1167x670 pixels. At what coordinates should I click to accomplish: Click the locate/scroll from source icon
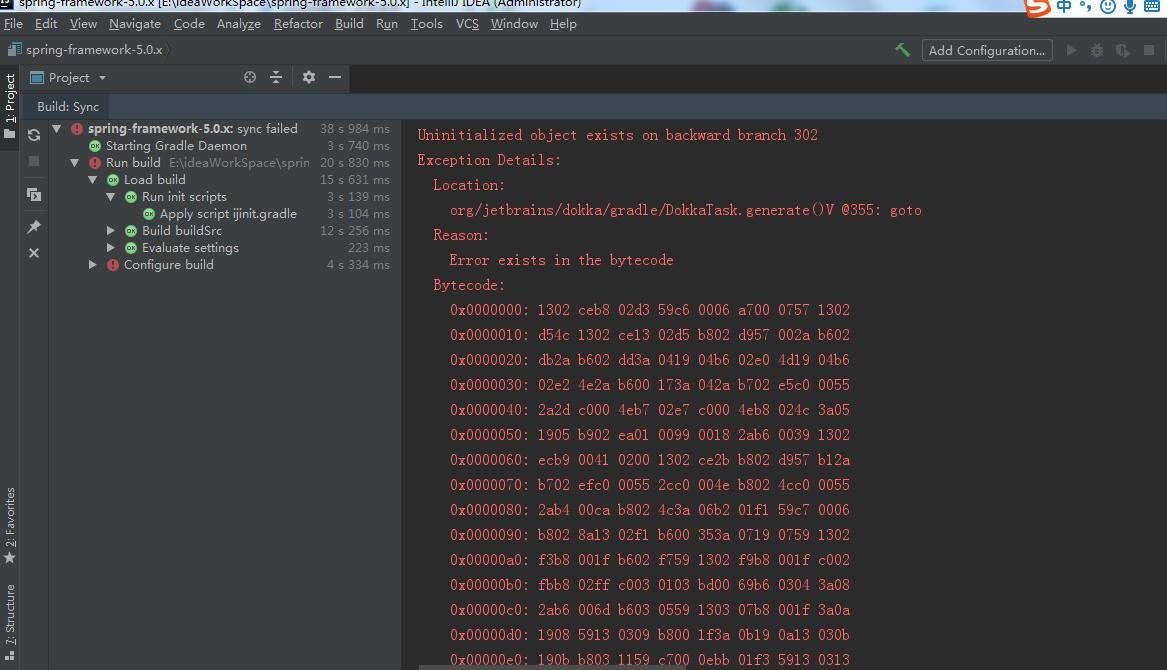[x=250, y=77]
